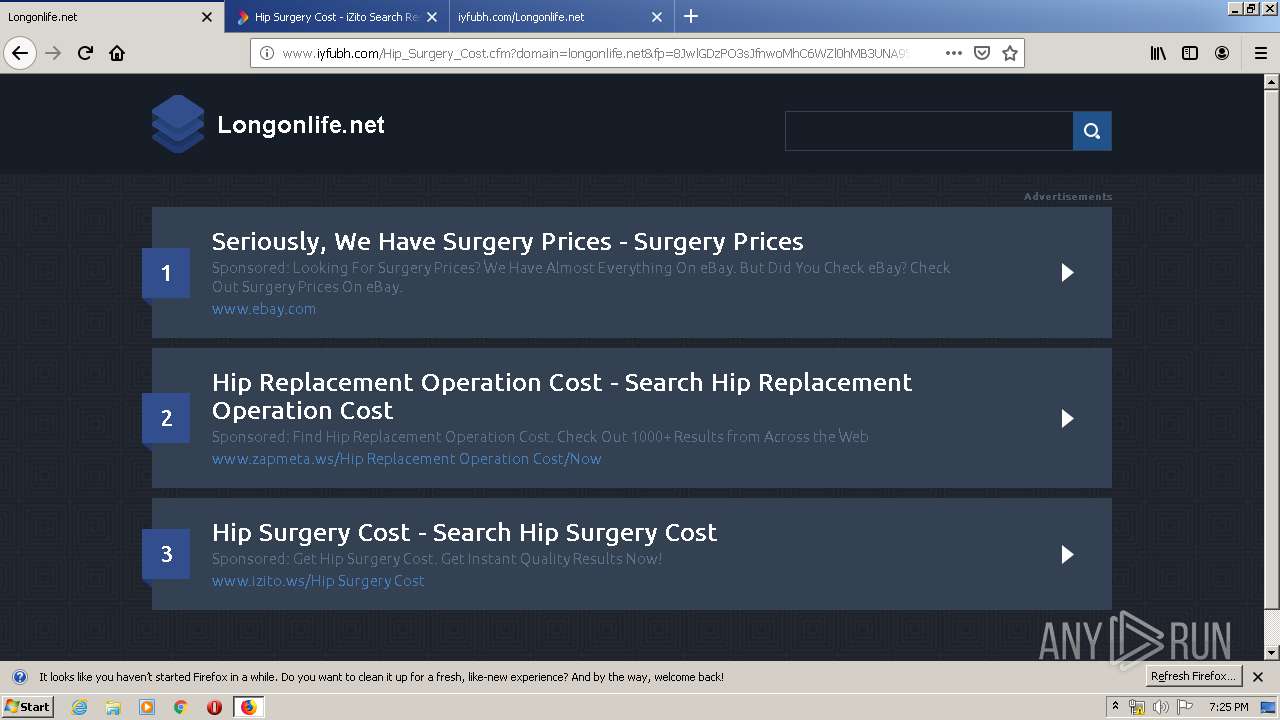The width and height of the screenshot is (1280, 720).
Task: Open File Explorer from the taskbar
Action: (113, 707)
